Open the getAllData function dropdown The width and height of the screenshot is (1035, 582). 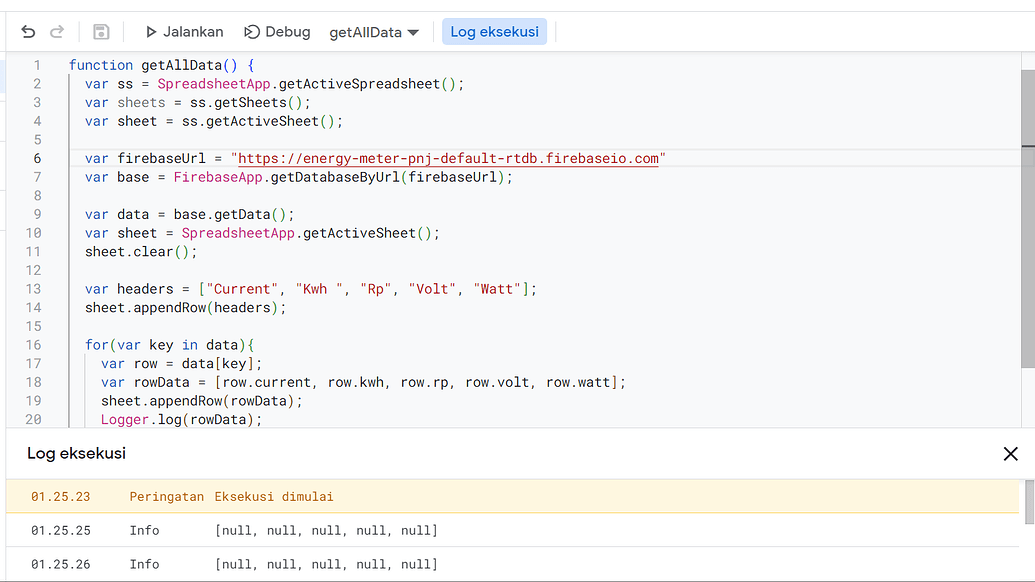(x=373, y=32)
